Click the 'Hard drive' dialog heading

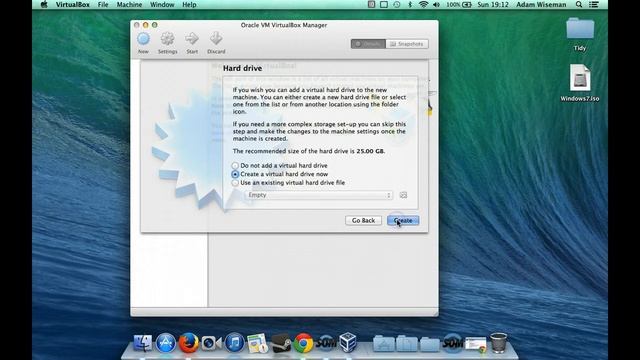242,68
